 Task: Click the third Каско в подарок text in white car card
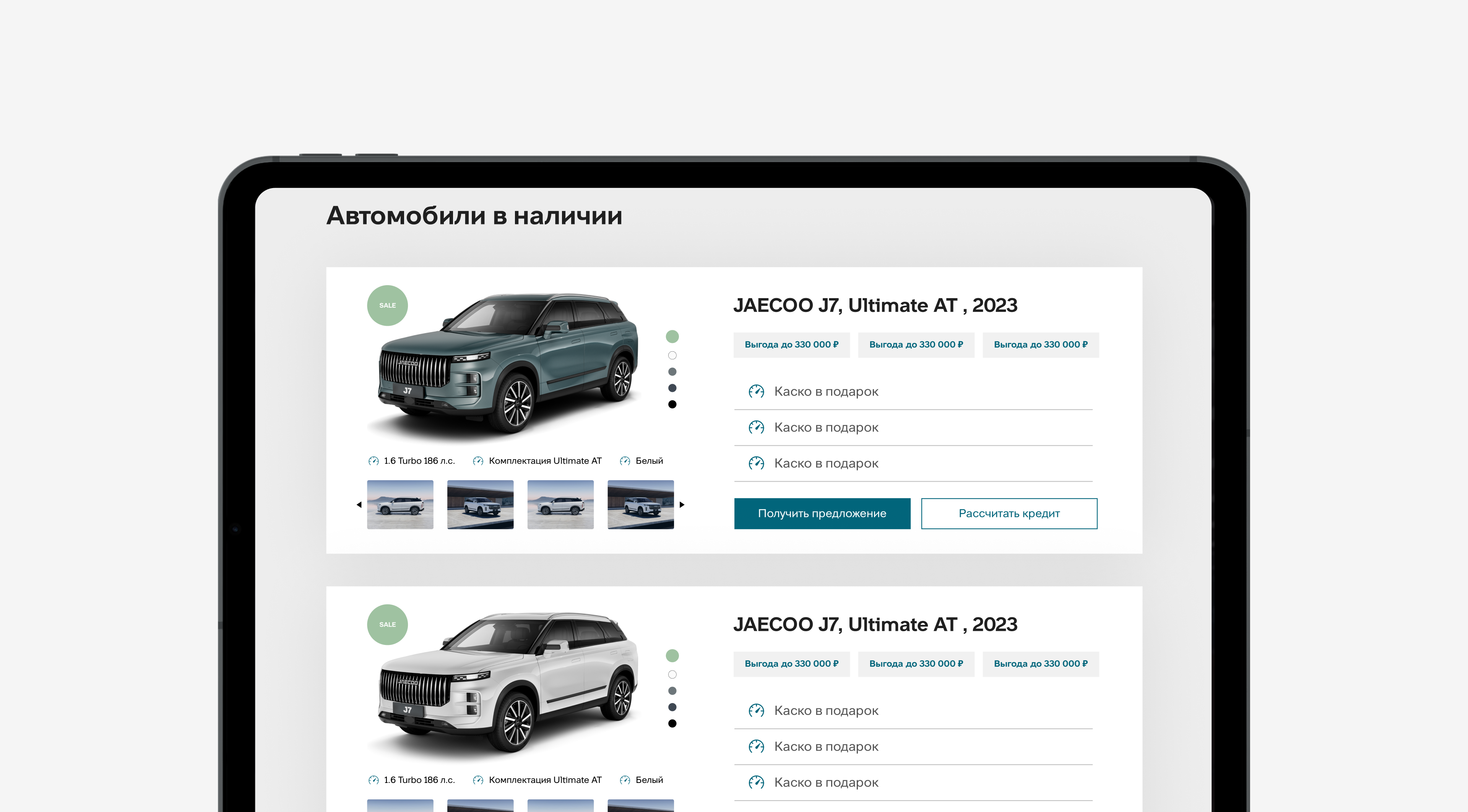click(x=826, y=783)
